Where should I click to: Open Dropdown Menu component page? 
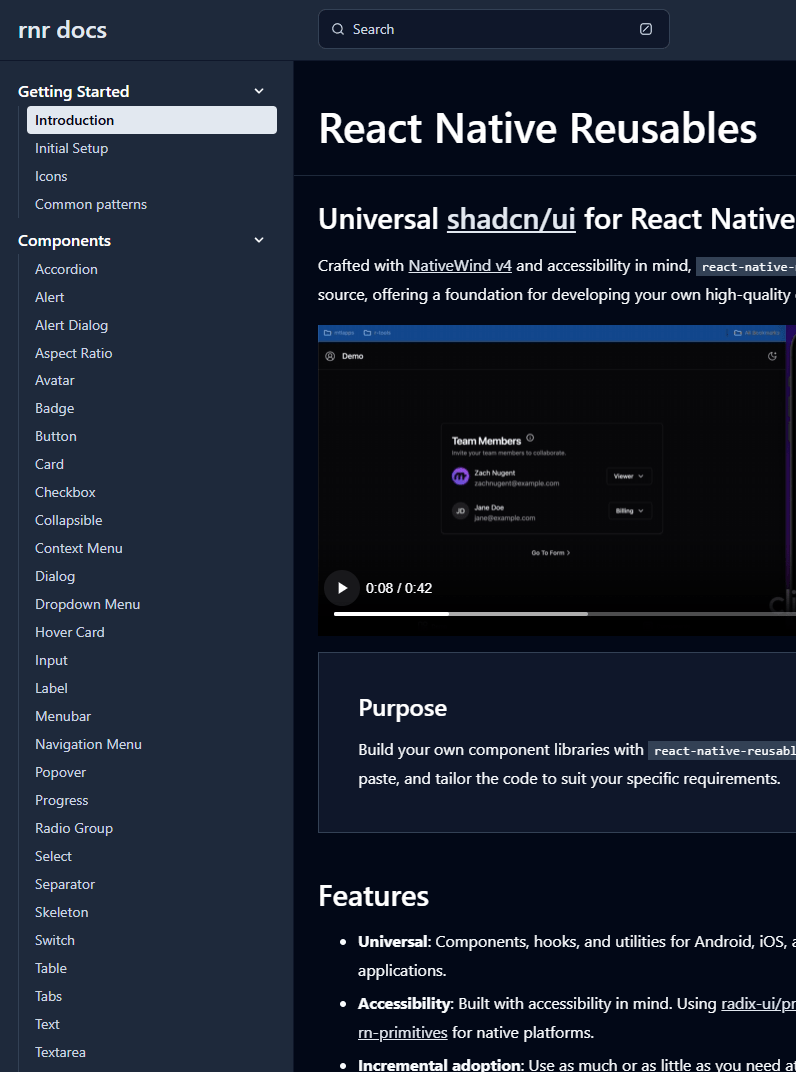pyautogui.click(x=88, y=604)
